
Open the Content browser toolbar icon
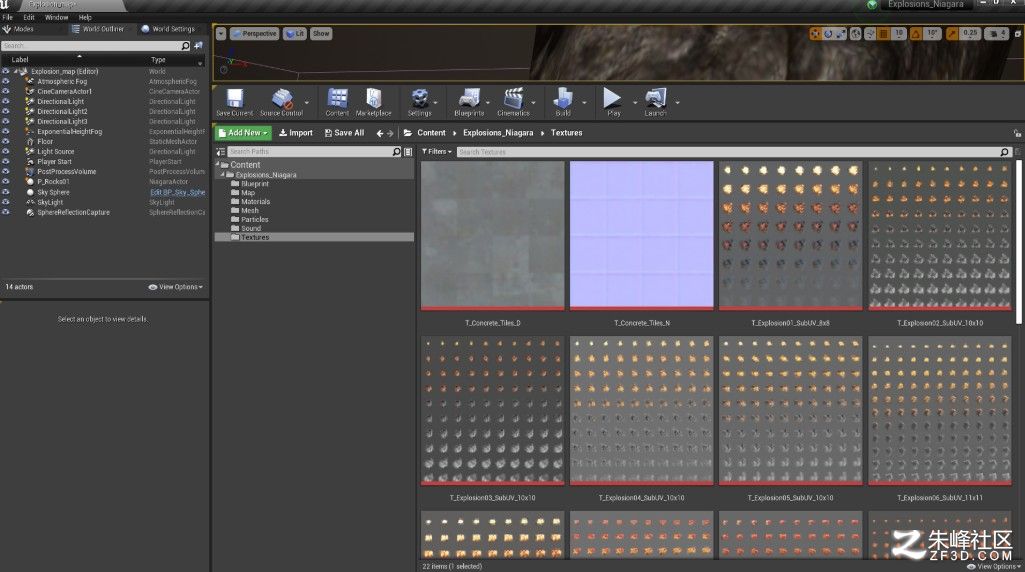337,99
